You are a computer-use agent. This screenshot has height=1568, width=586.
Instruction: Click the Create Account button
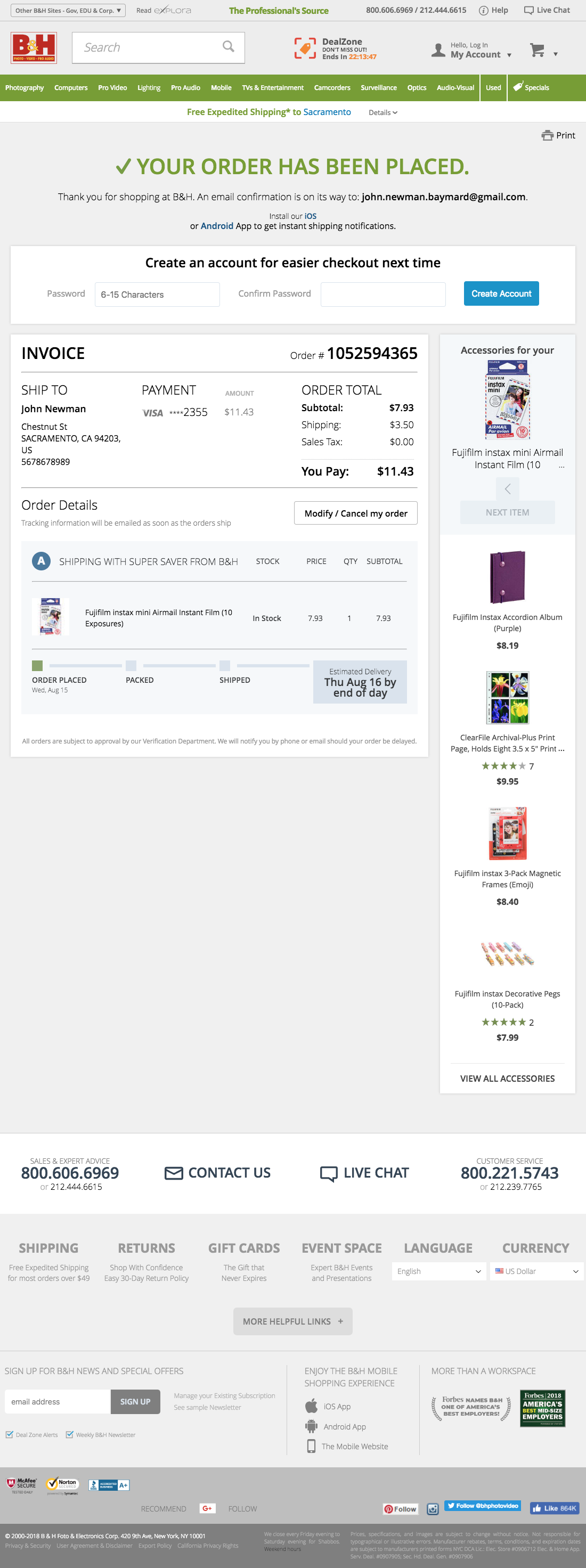click(x=501, y=293)
